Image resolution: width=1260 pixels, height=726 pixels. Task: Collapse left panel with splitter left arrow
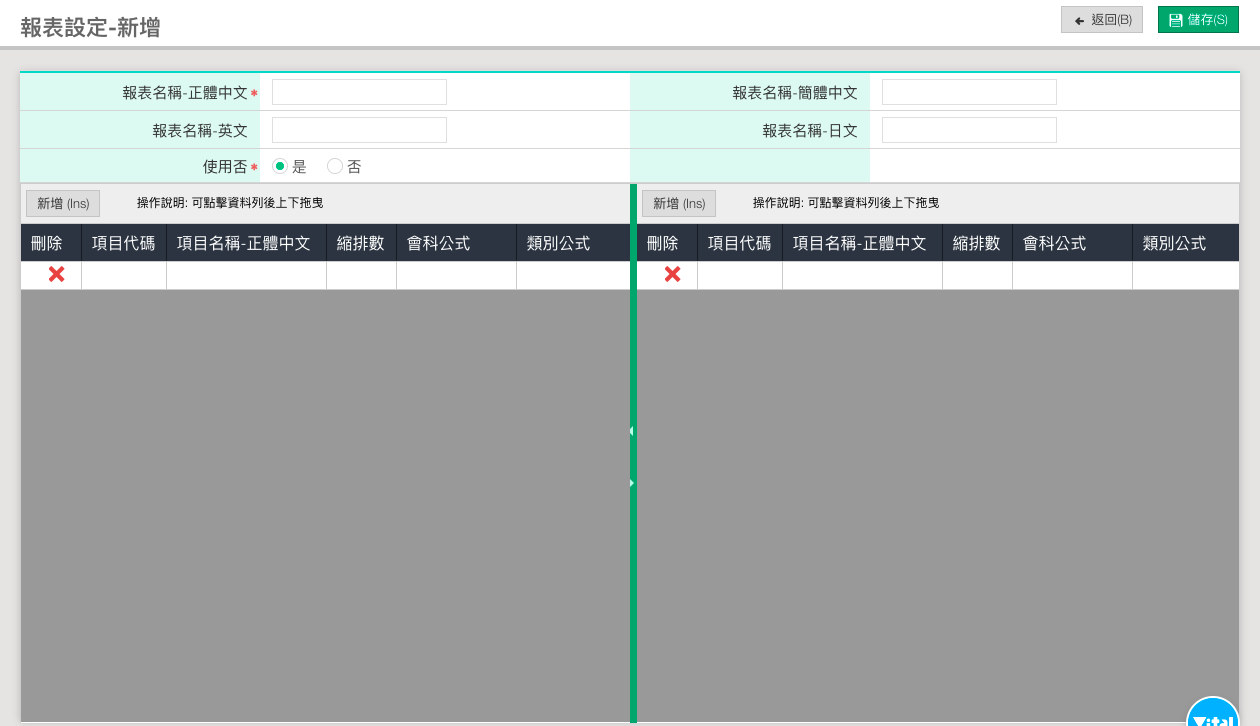pos(632,431)
